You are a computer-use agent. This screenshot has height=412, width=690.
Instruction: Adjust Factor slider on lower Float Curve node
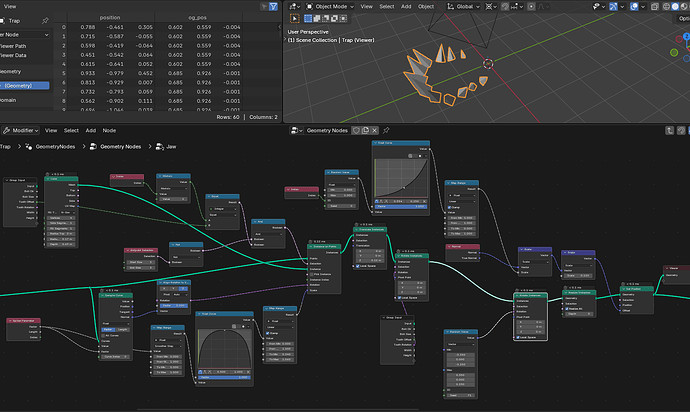click(x=224, y=377)
